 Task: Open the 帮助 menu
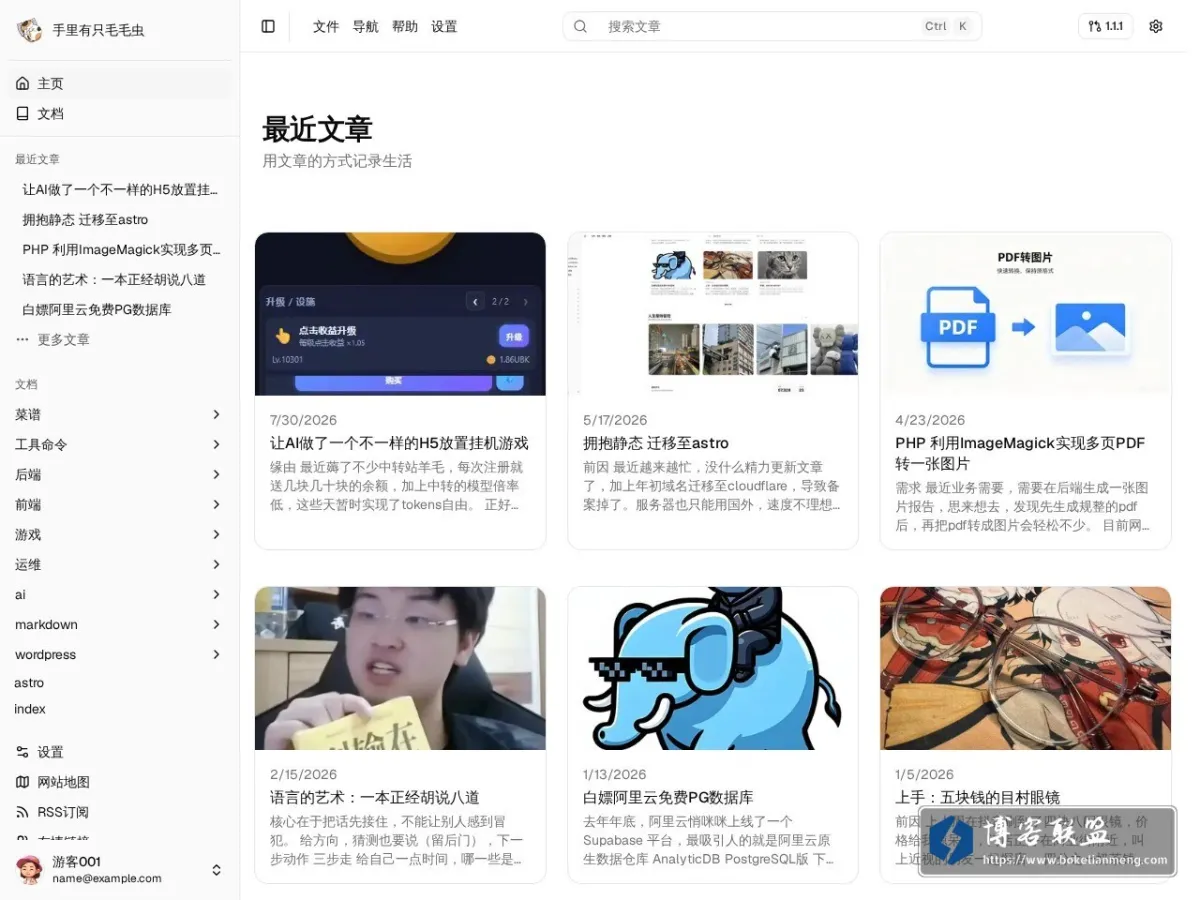pyautogui.click(x=405, y=27)
